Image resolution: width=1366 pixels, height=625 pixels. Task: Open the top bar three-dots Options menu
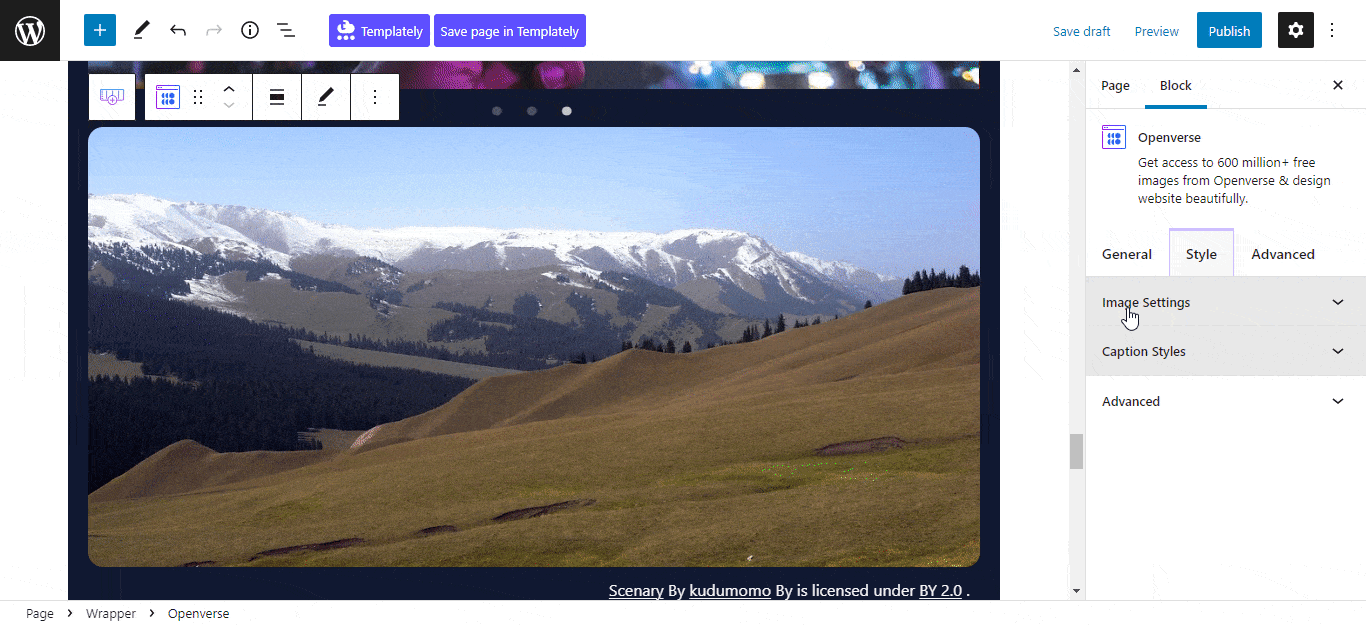[1332, 30]
